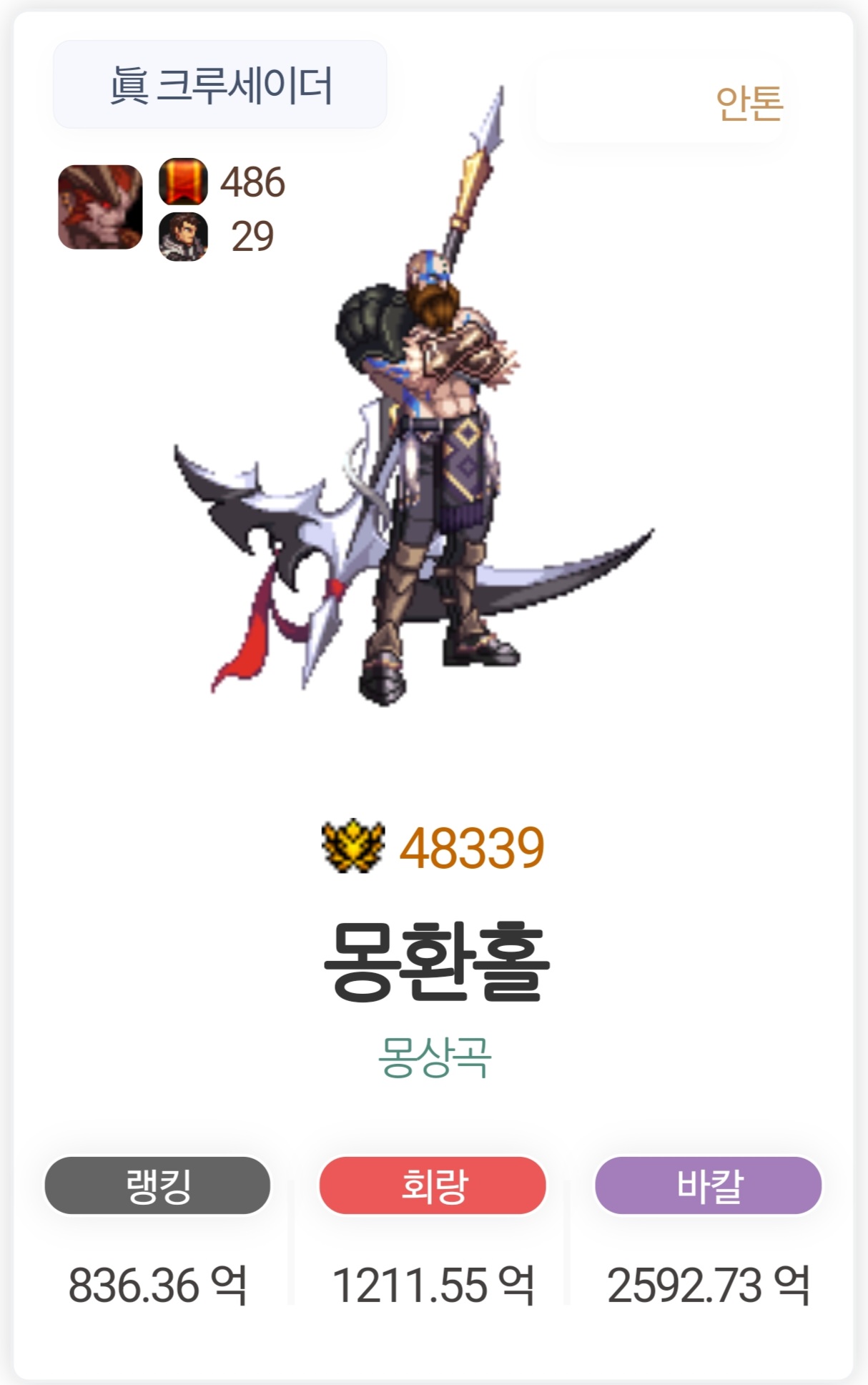Click the red banner icon beside 486
The image size is (868, 1385).
183,182
